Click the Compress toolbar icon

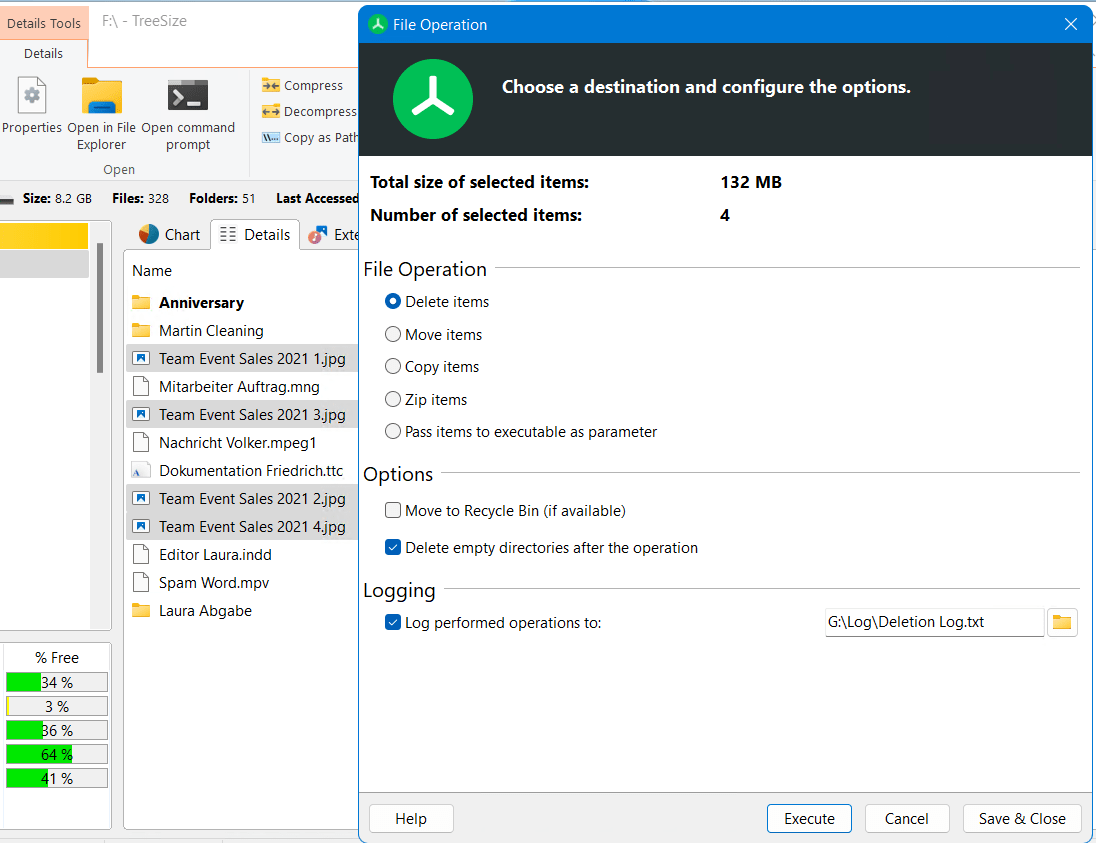pyautogui.click(x=270, y=86)
